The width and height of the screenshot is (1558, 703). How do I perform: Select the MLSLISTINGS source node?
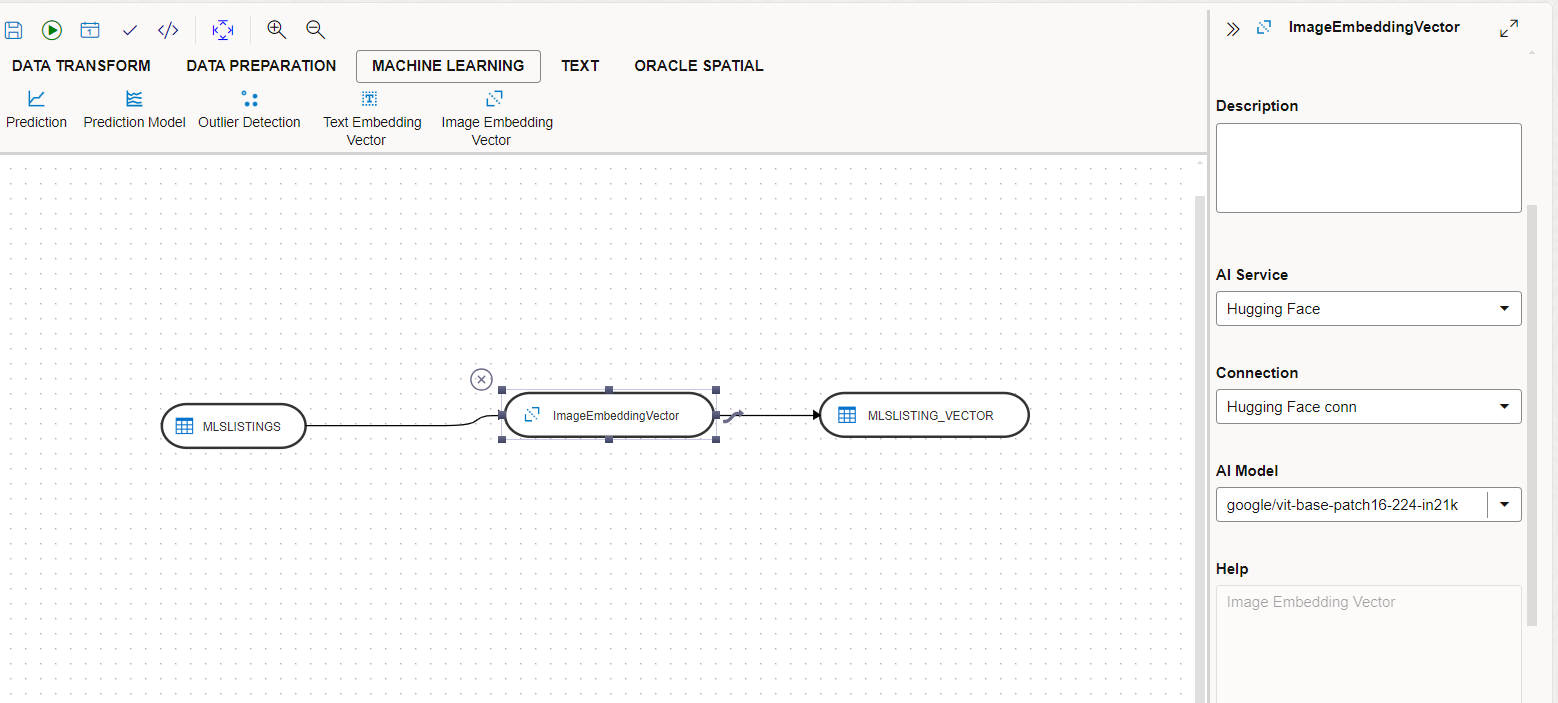point(233,426)
